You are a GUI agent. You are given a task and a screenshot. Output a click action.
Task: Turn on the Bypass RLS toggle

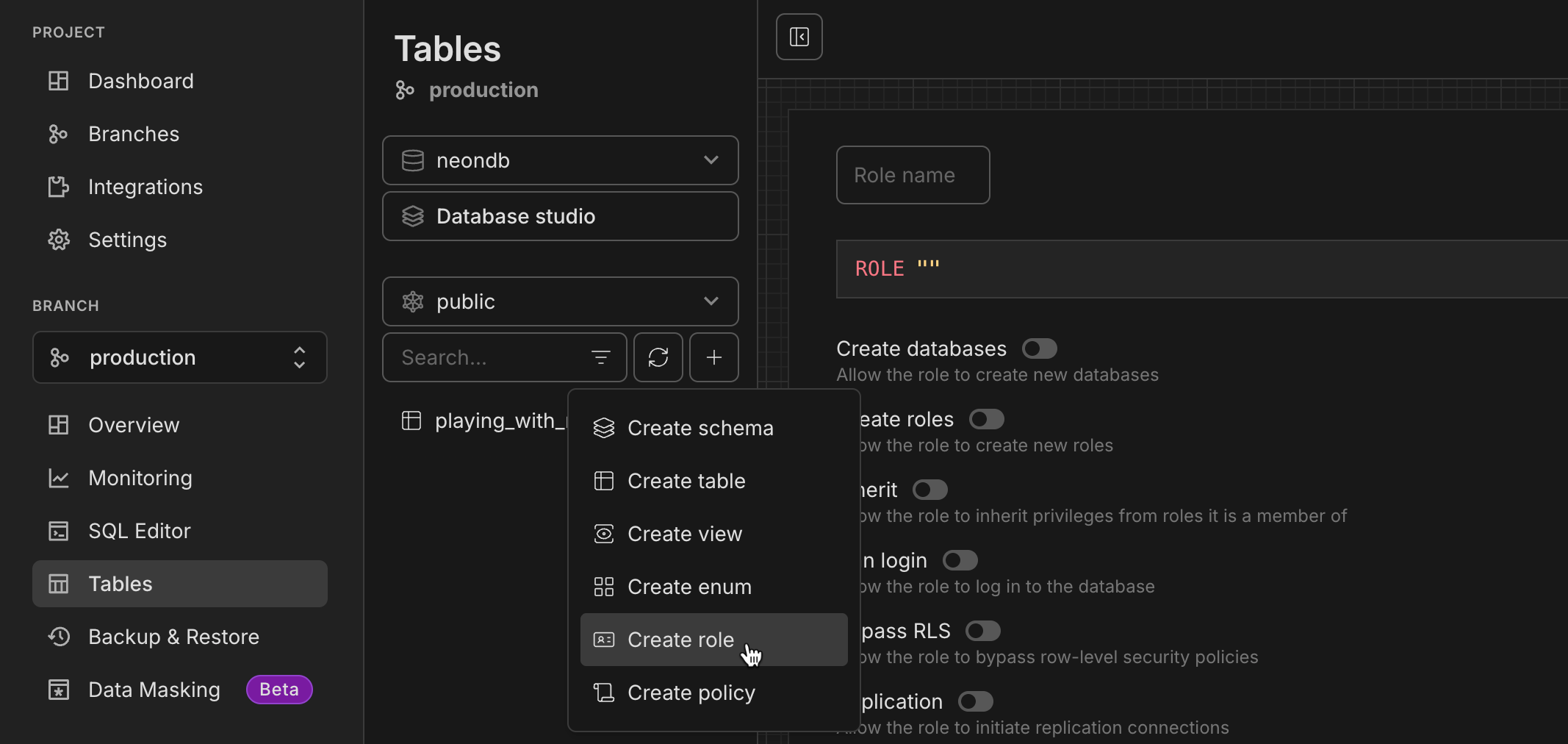click(x=982, y=631)
